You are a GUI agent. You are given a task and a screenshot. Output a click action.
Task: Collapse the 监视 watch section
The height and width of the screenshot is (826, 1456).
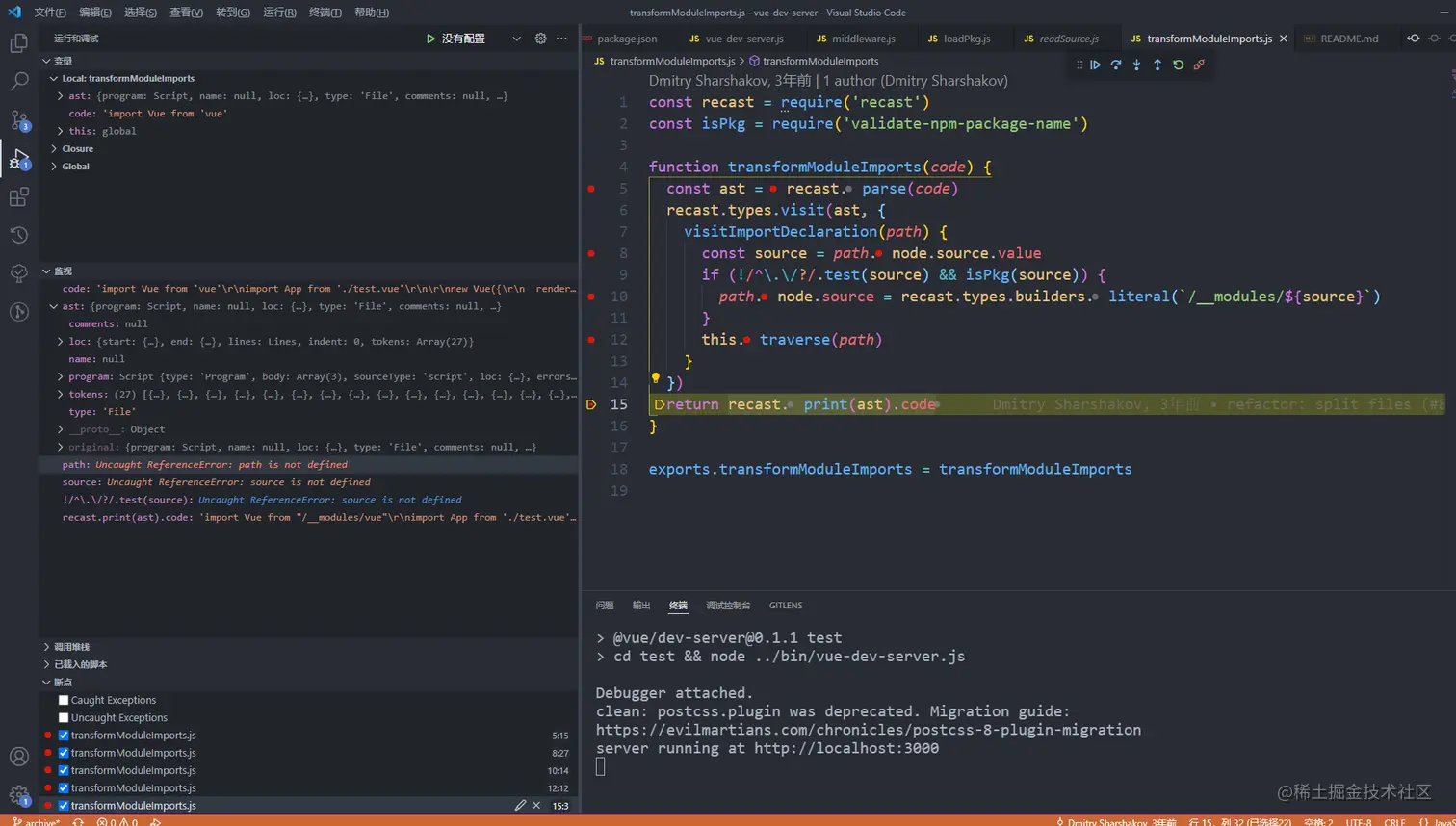[46, 271]
